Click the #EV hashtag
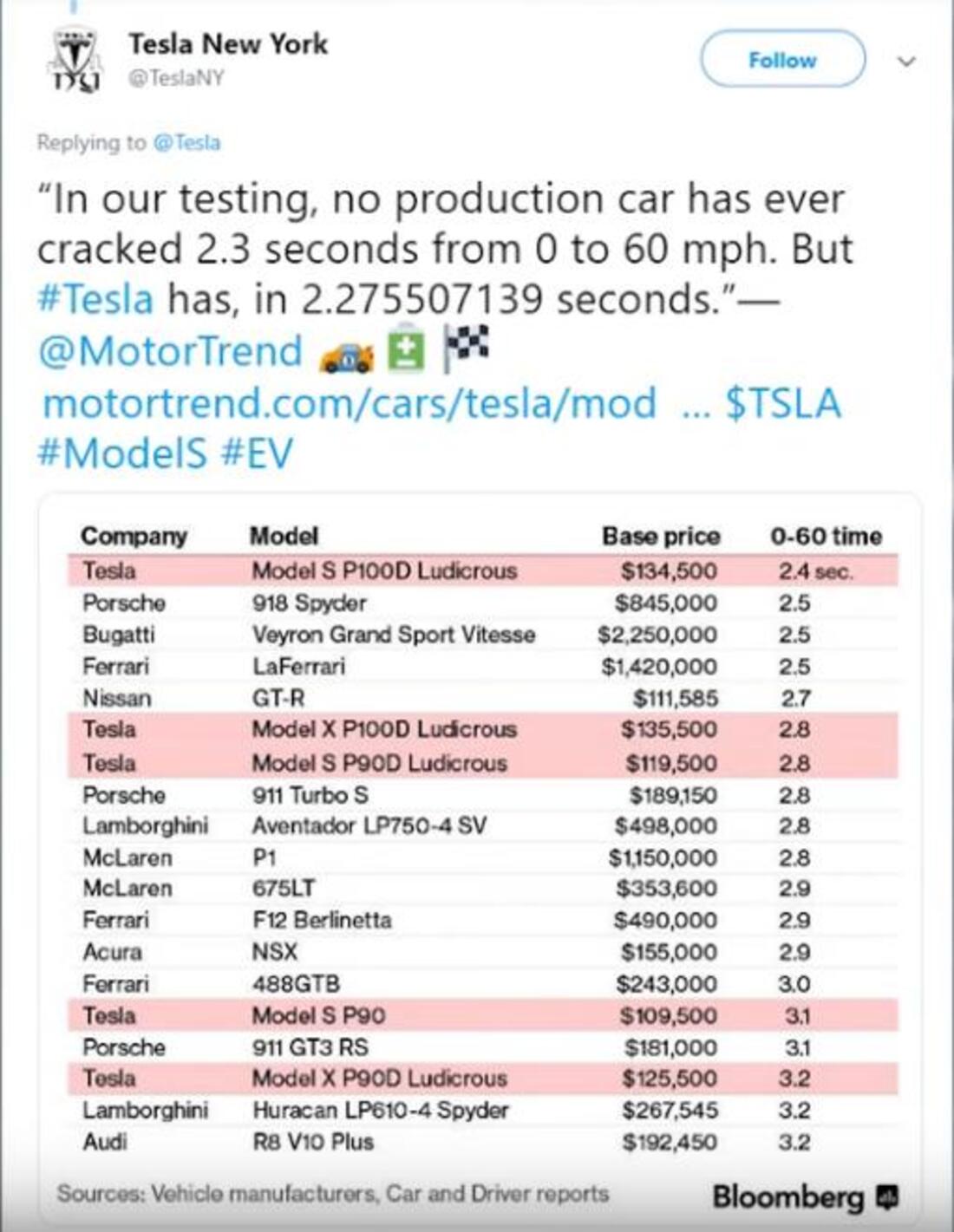This screenshot has height=1232, width=954. coord(258,453)
